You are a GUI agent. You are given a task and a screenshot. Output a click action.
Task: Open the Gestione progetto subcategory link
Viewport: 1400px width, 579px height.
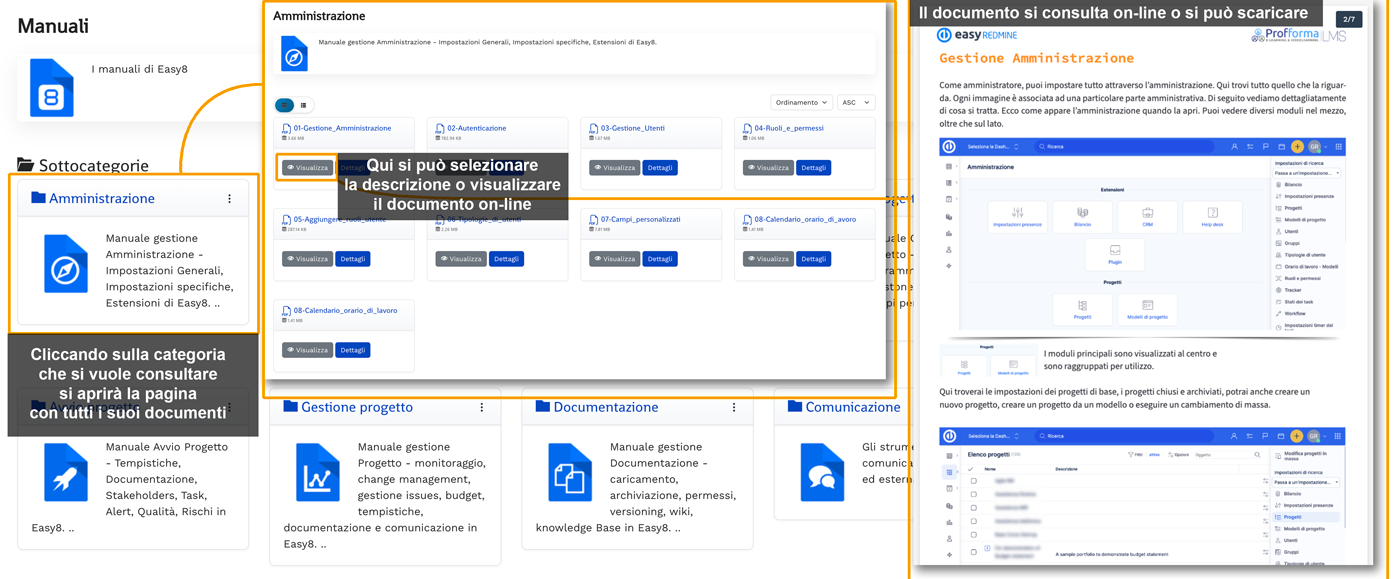click(x=357, y=407)
